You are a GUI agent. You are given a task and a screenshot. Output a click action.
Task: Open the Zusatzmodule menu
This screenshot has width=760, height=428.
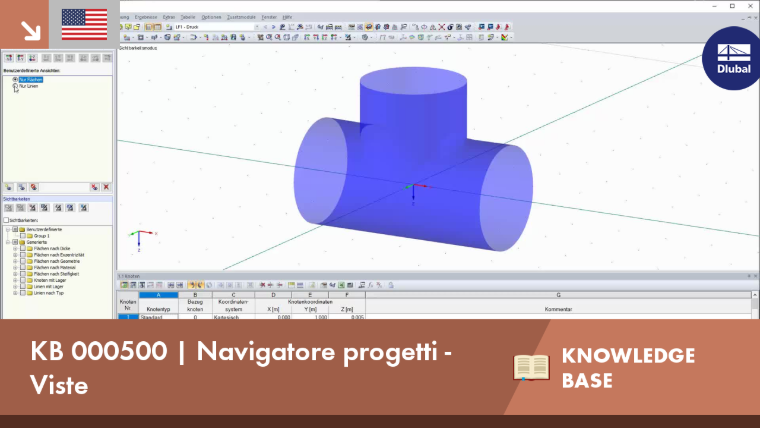(241, 17)
